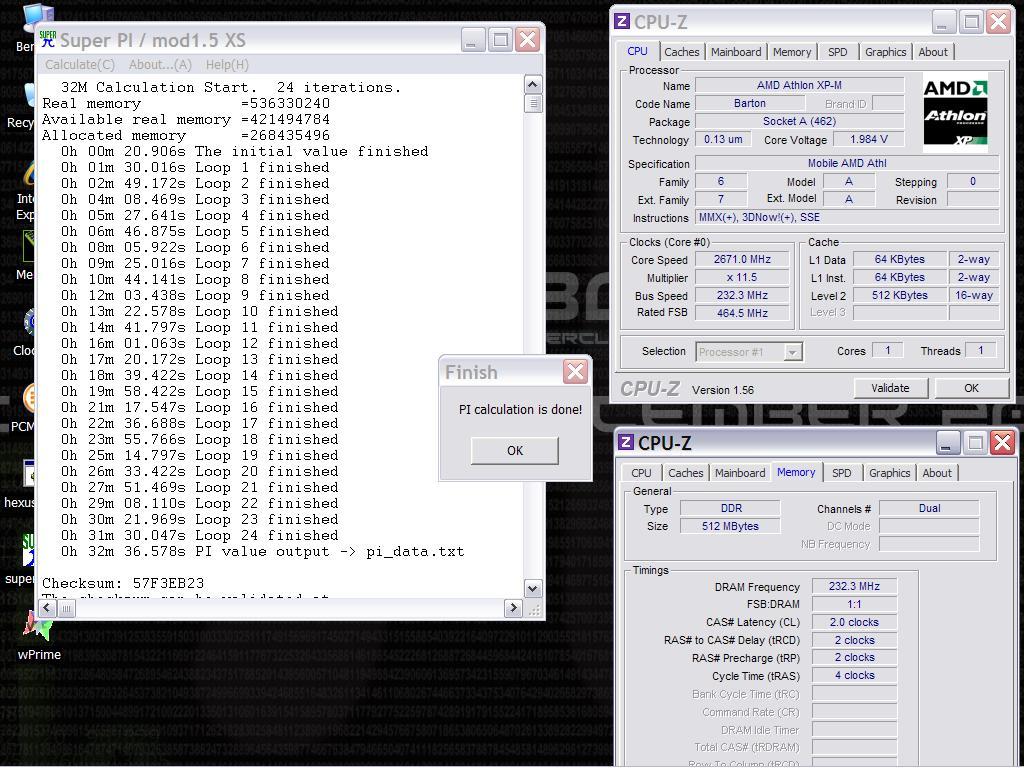Switch to Memory tab in top CPU-Z window

(x=792, y=52)
